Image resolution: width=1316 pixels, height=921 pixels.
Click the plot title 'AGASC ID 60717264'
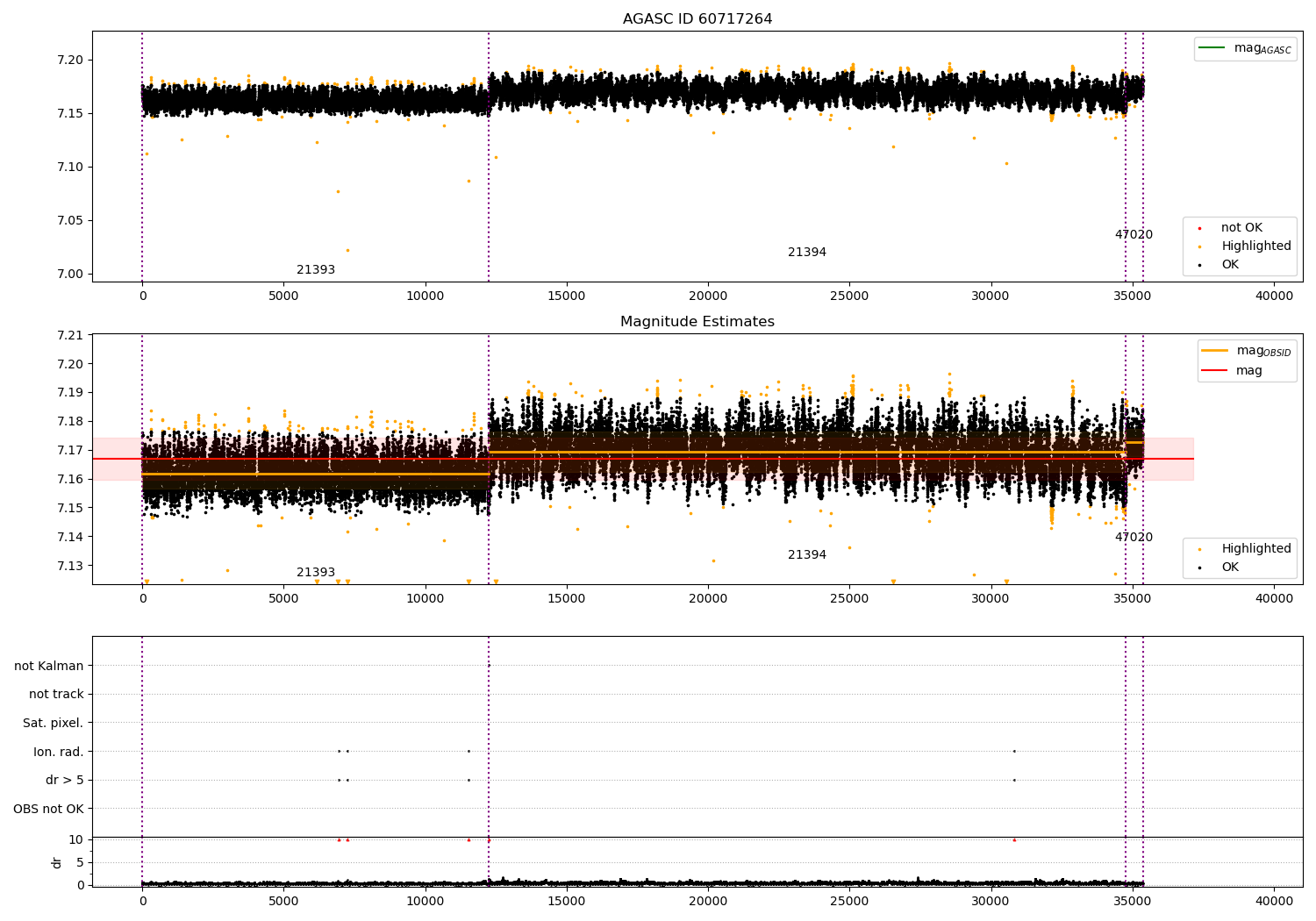click(x=697, y=19)
